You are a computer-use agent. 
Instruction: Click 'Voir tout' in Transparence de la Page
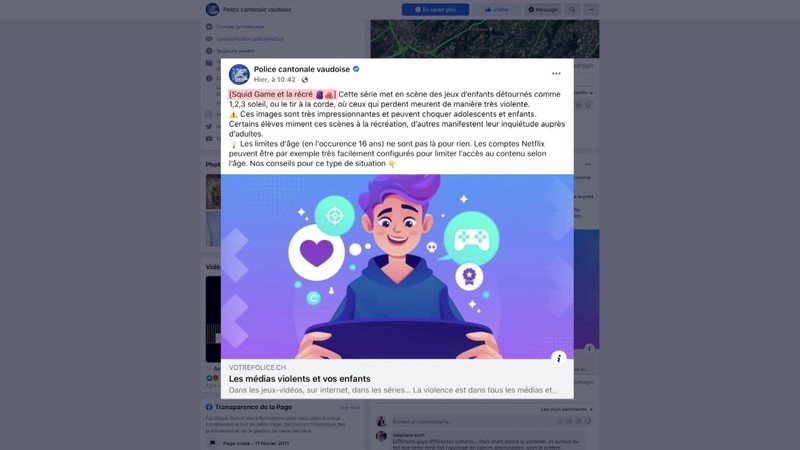[x=350, y=408]
